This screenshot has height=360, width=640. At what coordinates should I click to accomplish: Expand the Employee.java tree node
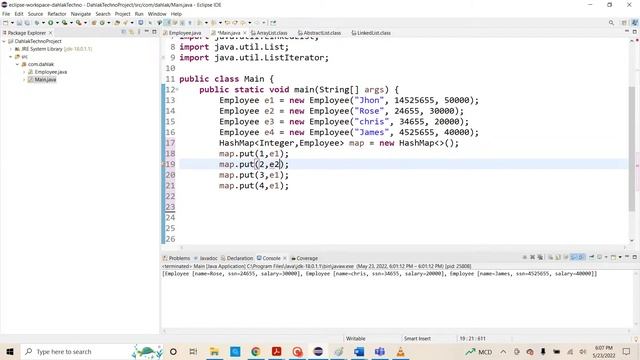pos(24,72)
